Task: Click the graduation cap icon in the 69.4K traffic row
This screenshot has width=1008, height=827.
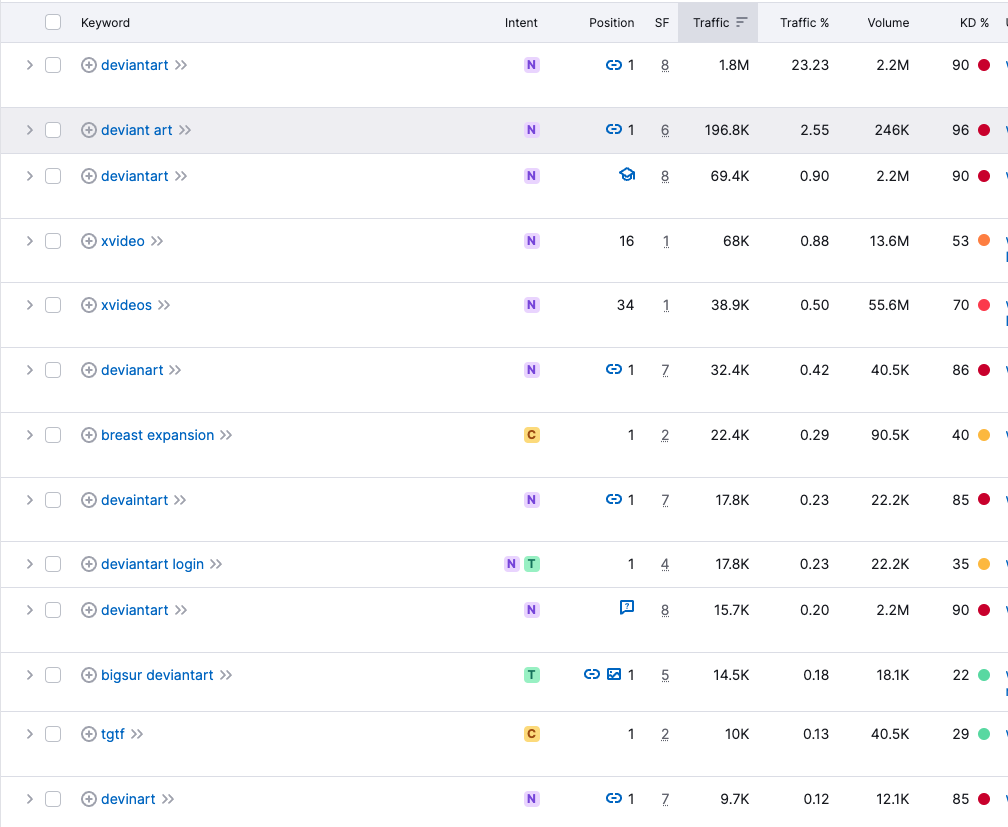Action: pyautogui.click(x=627, y=174)
